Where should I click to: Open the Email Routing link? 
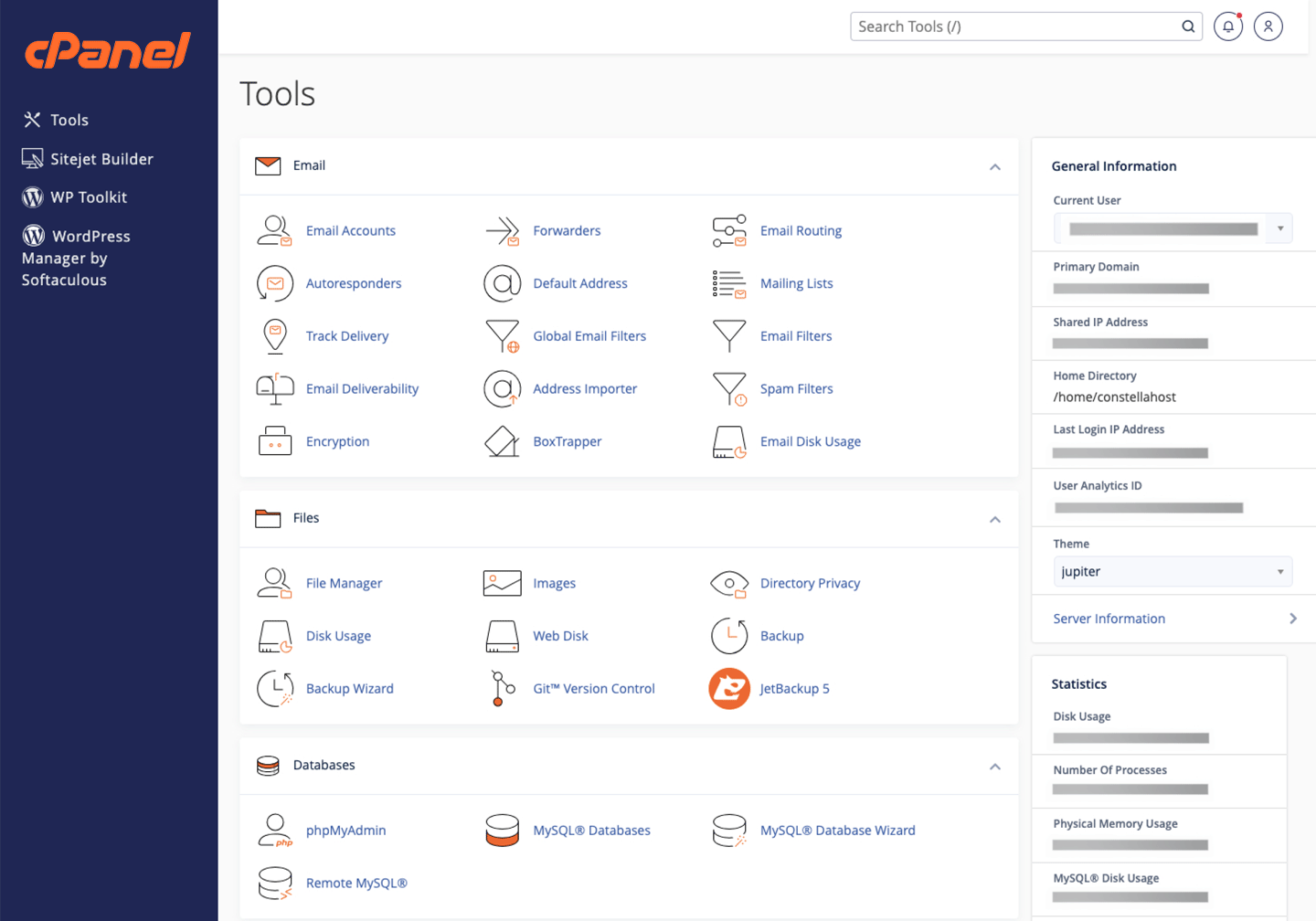(x=801, y=231)
